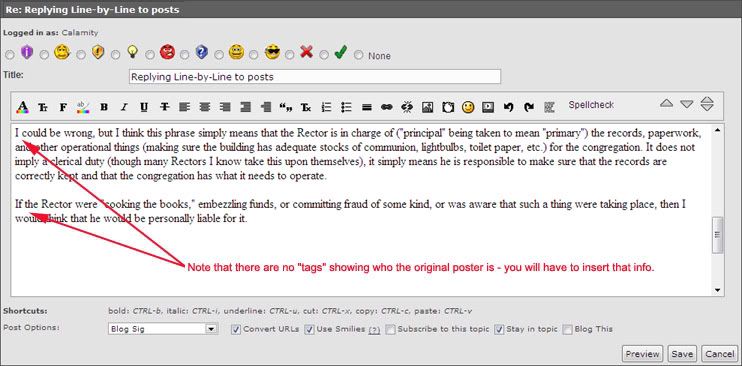
Task: Select the green check mark post icon
Action: (341, 52)
